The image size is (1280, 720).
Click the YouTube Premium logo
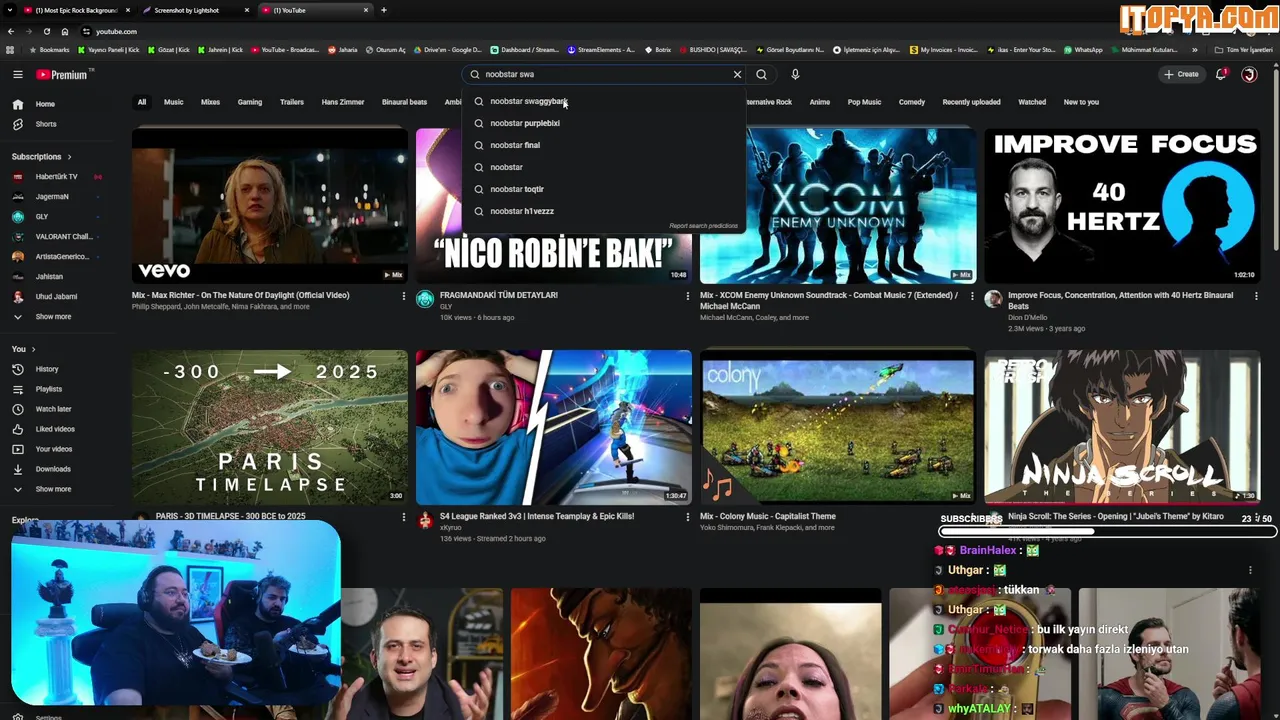(x=64, y=74)
